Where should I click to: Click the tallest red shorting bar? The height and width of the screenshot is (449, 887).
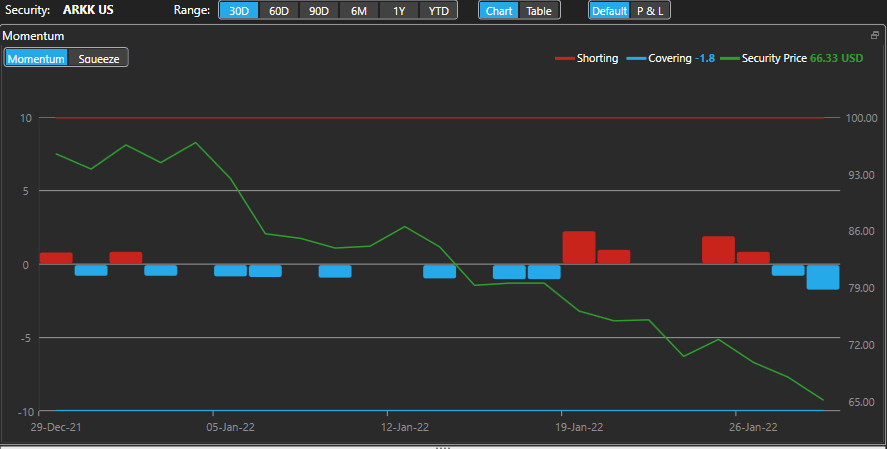[x=579, y=247]
